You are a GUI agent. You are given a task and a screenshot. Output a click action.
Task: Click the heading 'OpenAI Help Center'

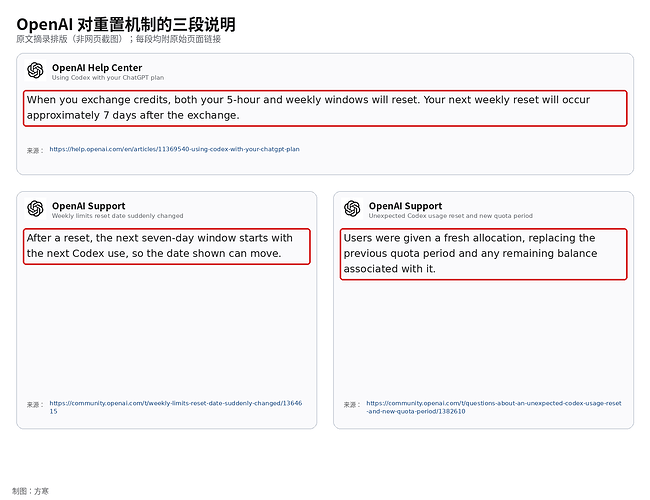click(x=97, y=68)
